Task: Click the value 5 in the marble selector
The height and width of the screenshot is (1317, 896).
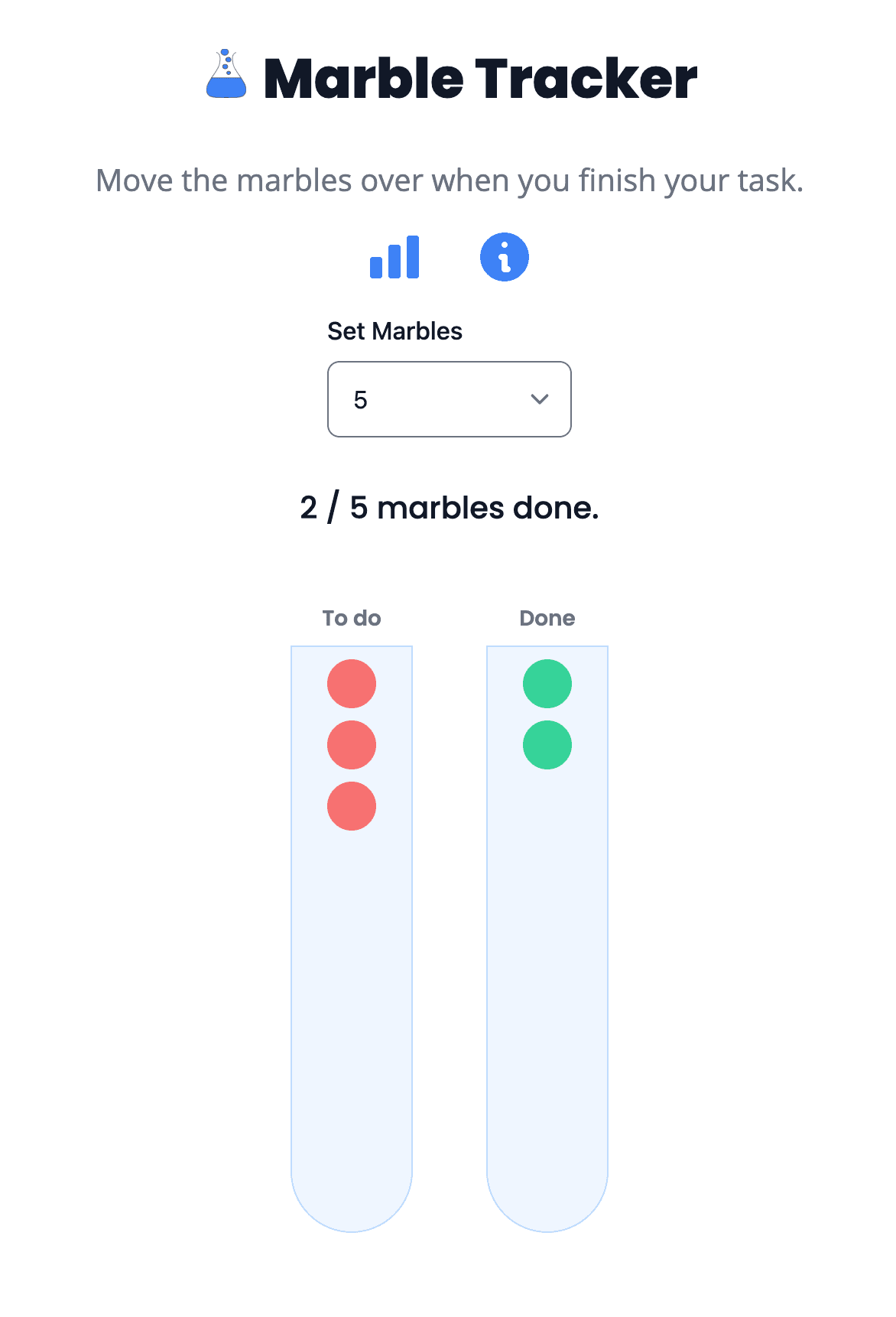Action: click(361, 400)
